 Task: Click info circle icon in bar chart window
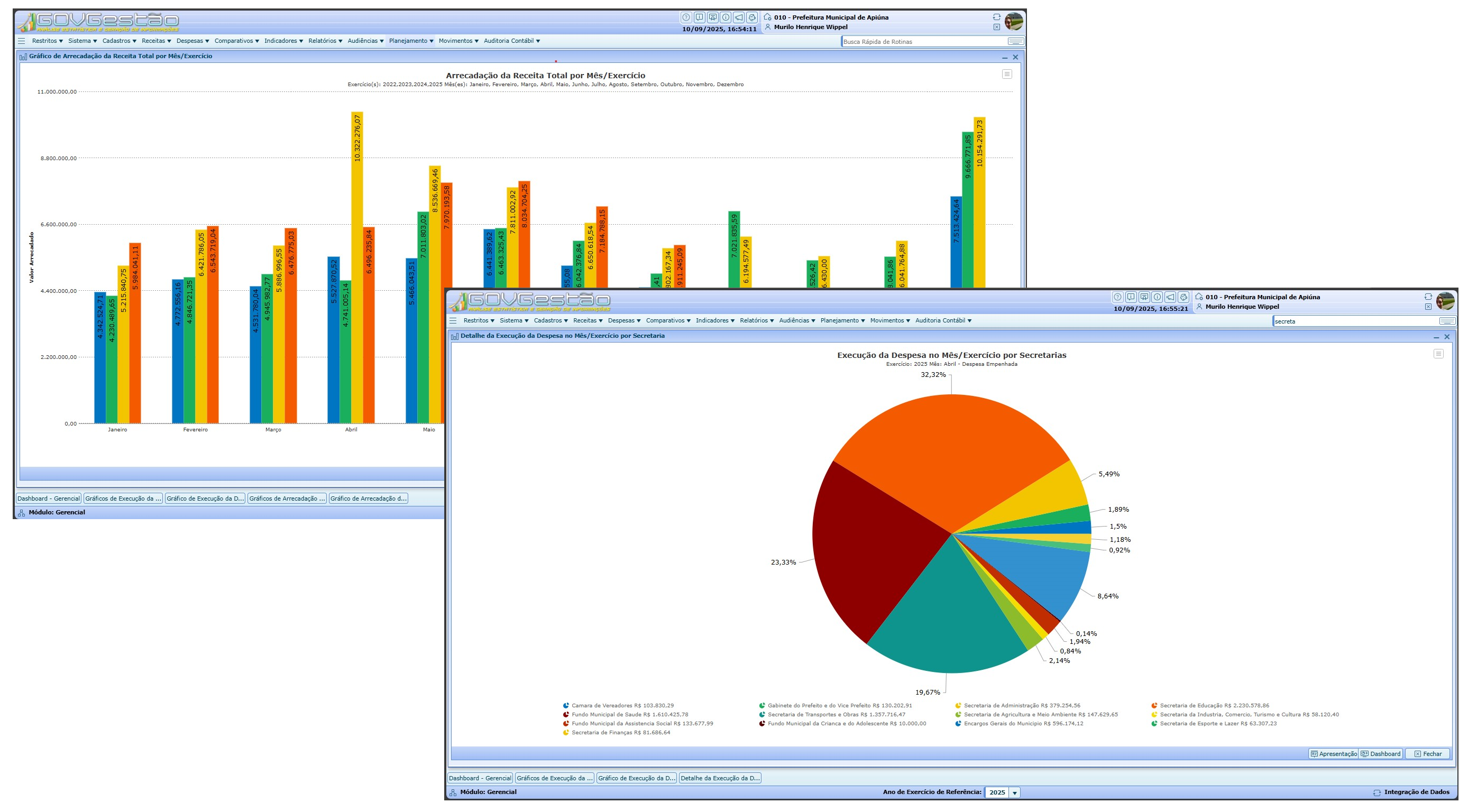[726, 17]
